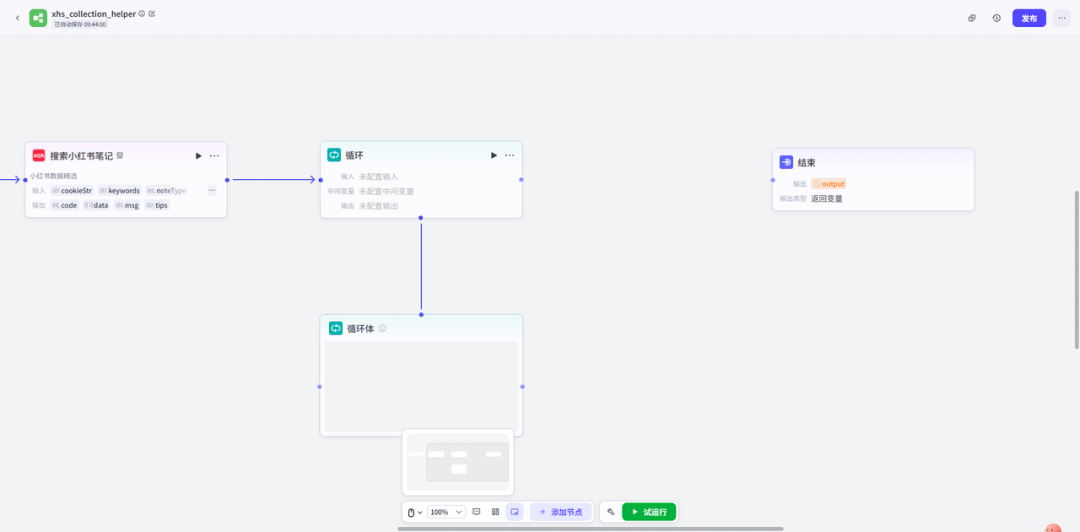This screenshot has height=532, width=1080.
Task: Open the top-right more options menu
Action: [x=1061, y=18]
